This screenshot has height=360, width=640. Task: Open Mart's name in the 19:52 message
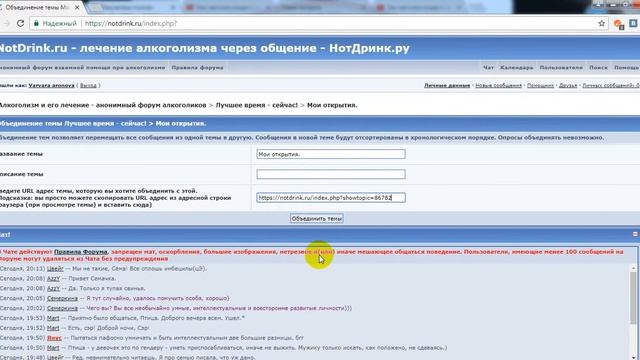(x=53, y=328)
